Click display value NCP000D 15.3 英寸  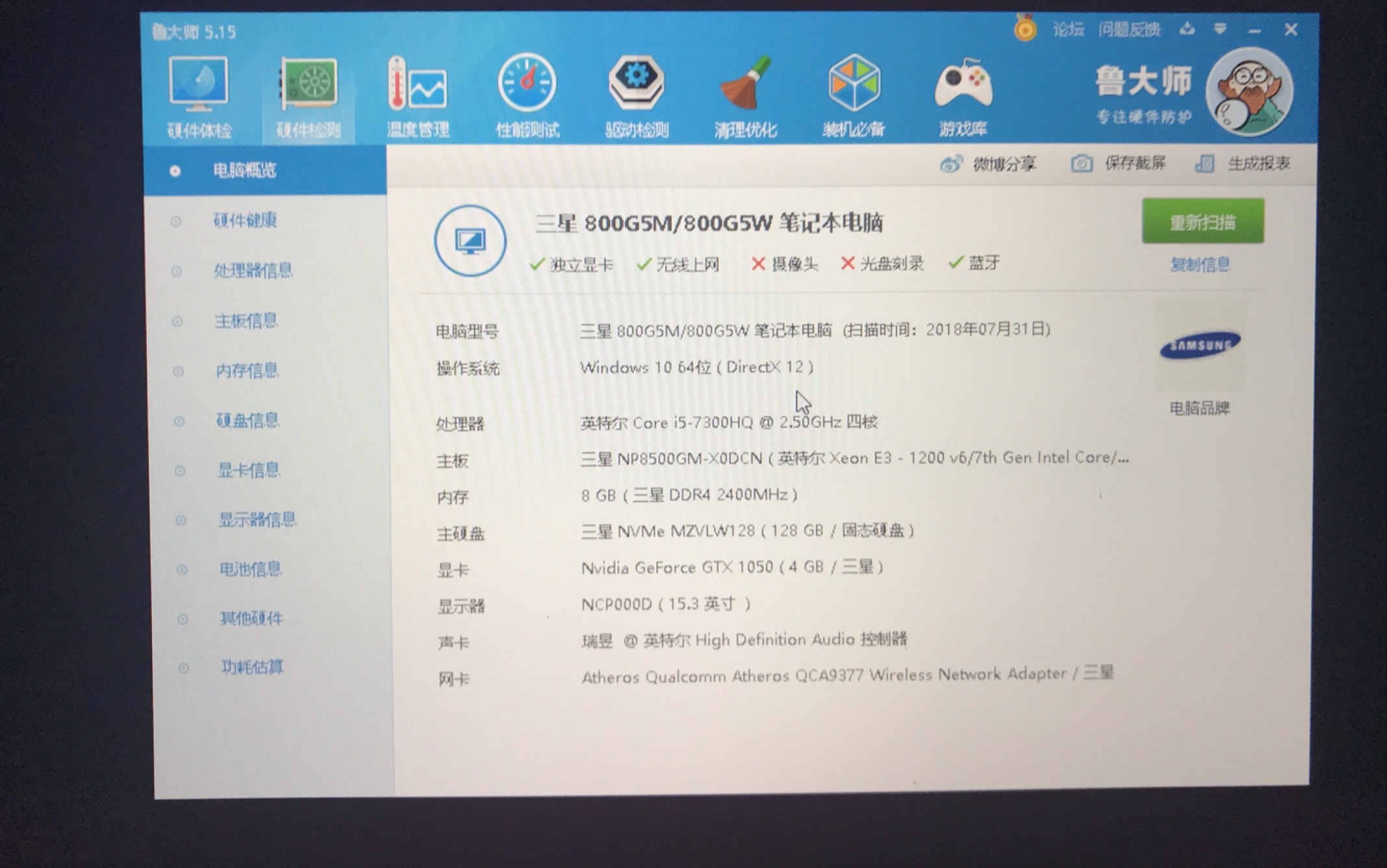666,604
